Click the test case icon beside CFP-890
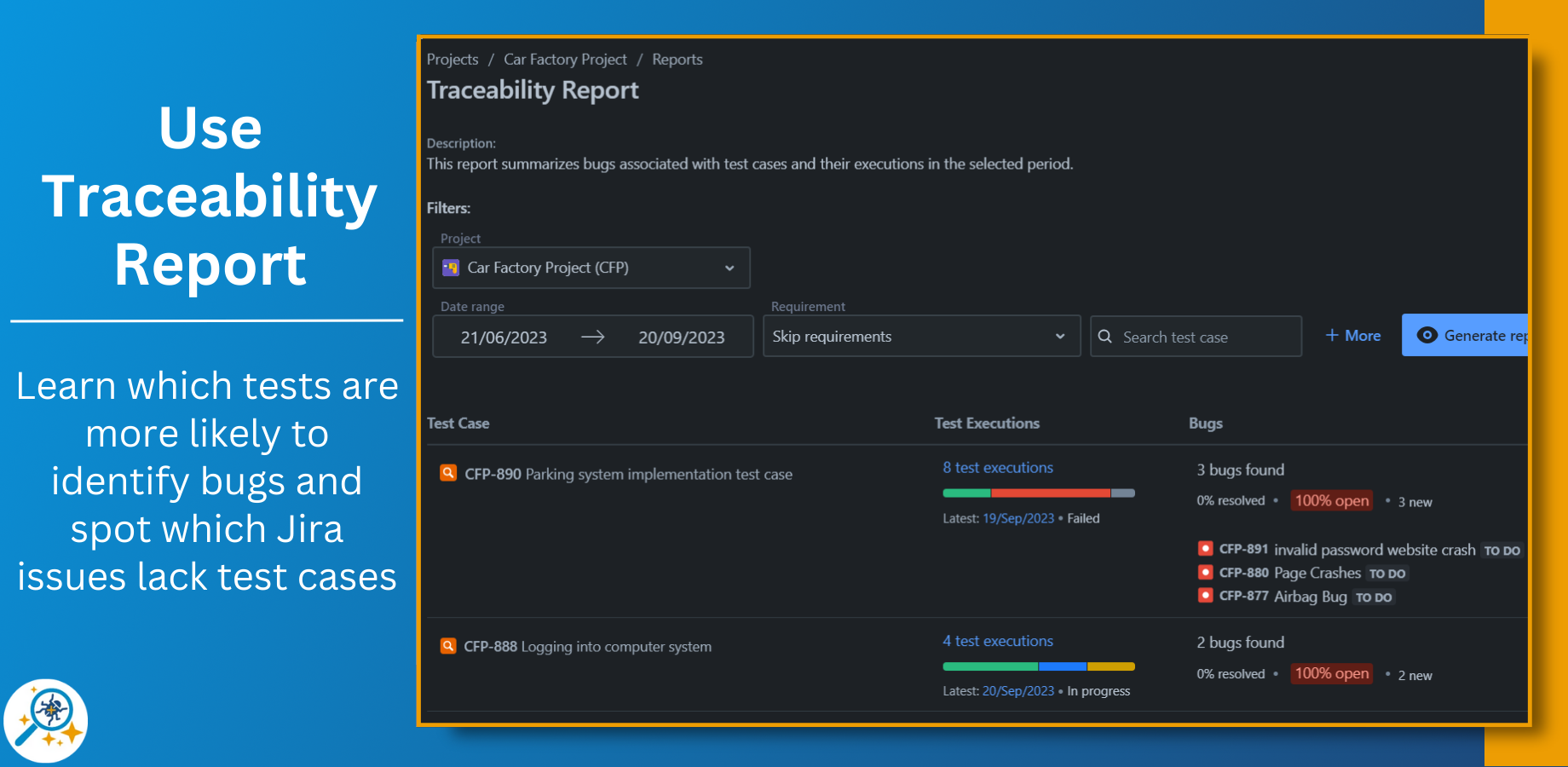The width and height of the screenshot is (1568, 767). tap(448, 472)
